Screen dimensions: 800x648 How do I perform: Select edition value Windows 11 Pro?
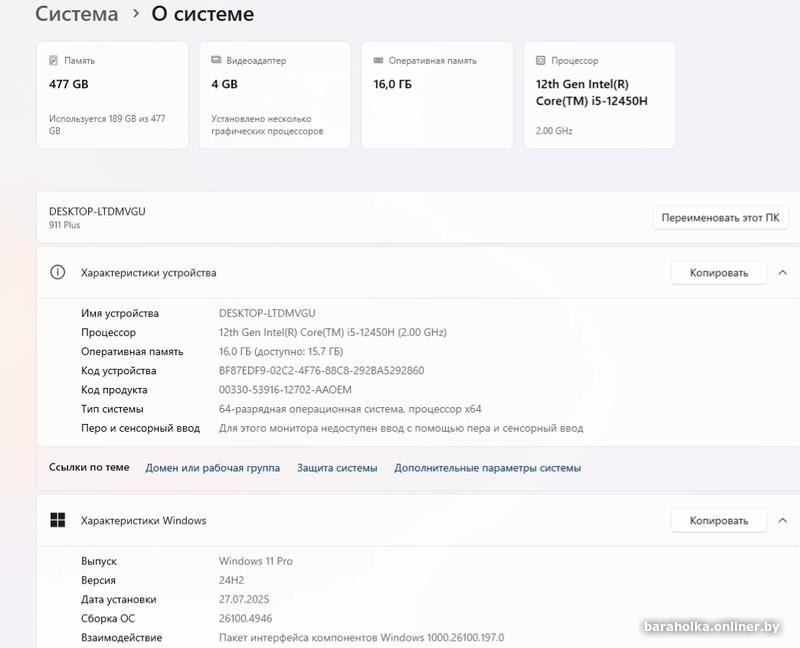256,561
